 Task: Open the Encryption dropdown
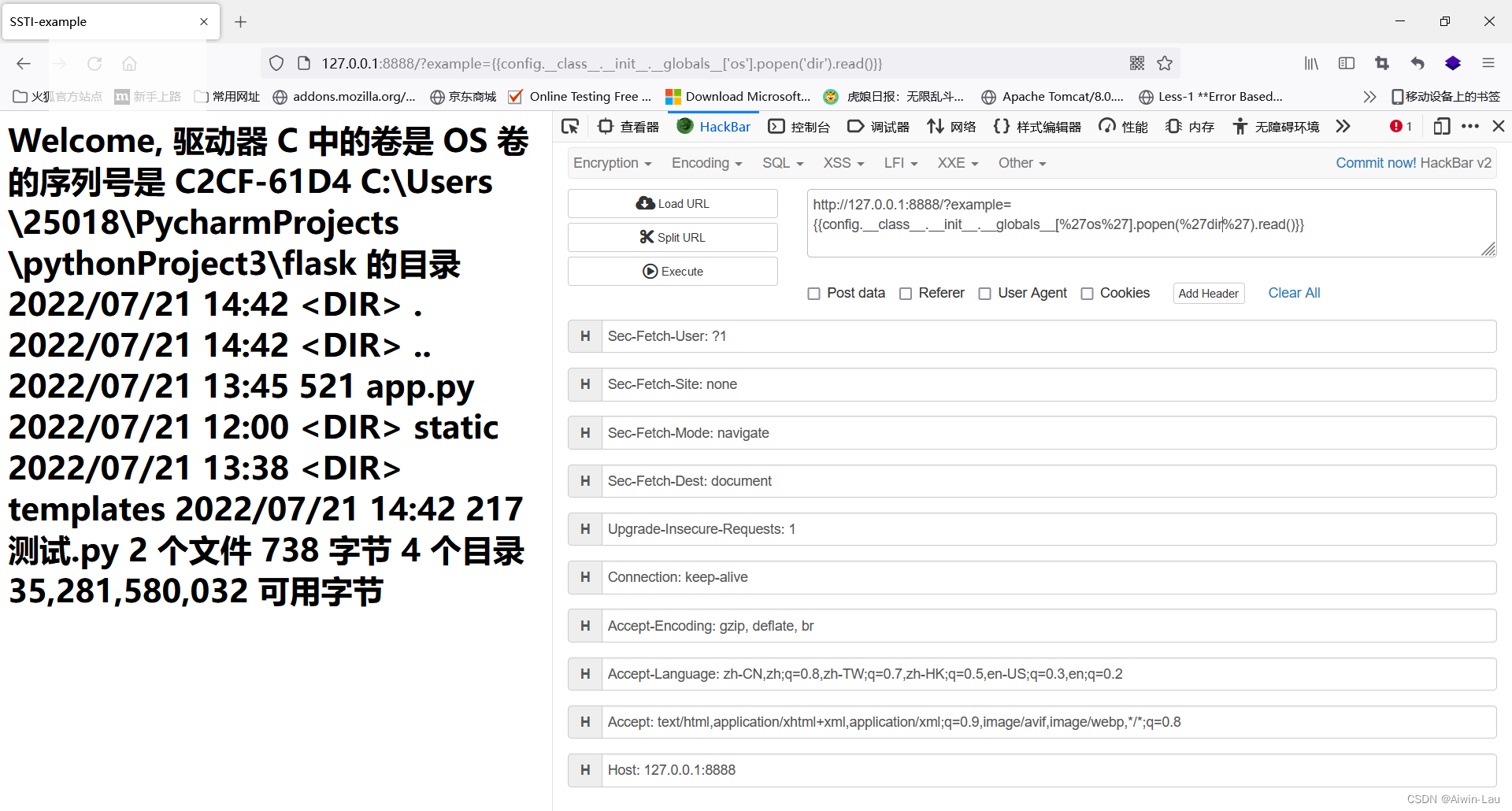point(613,163)
